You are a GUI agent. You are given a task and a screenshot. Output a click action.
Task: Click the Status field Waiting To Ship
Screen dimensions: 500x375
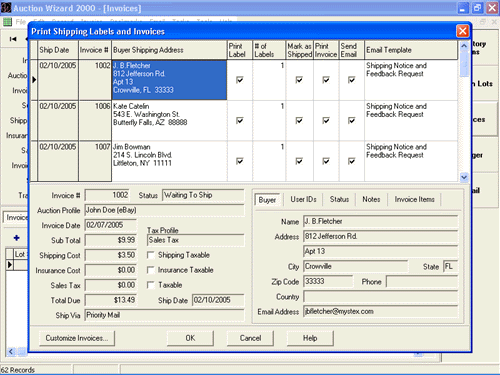[203, 195]
